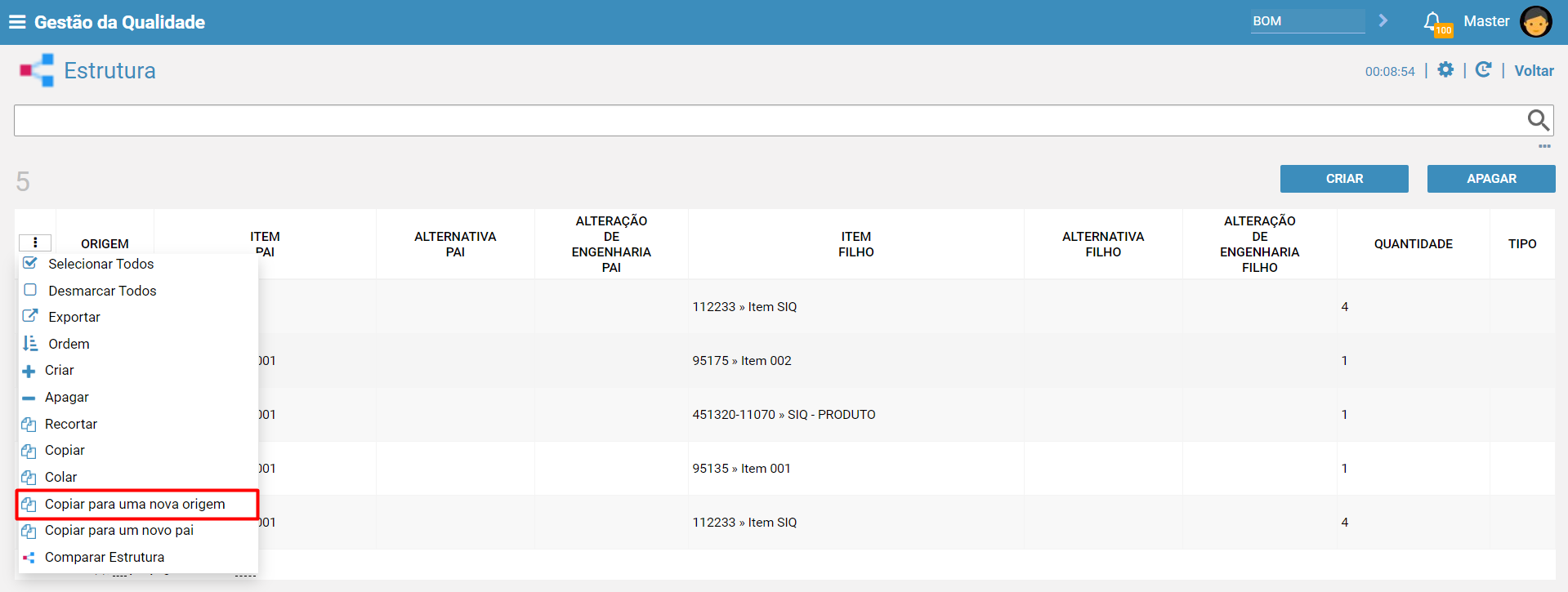Click the ALTERNATIVA PAI column header

[455, 244]
